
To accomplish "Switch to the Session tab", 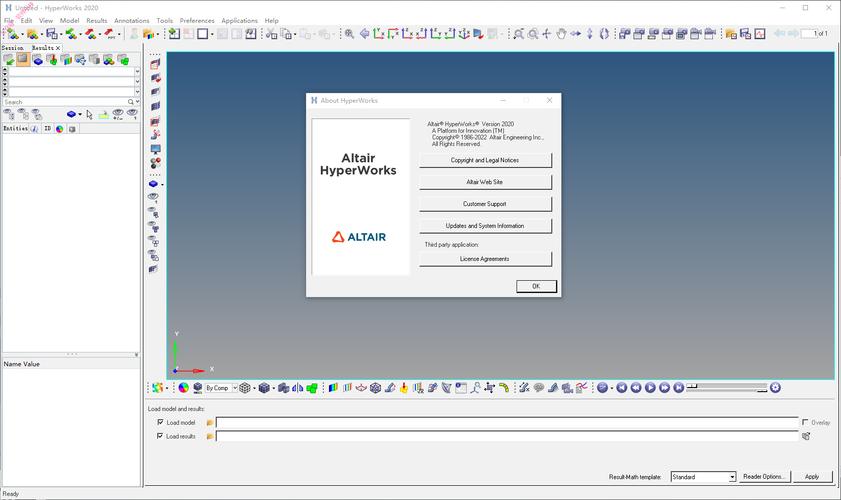I will (13, 48).
